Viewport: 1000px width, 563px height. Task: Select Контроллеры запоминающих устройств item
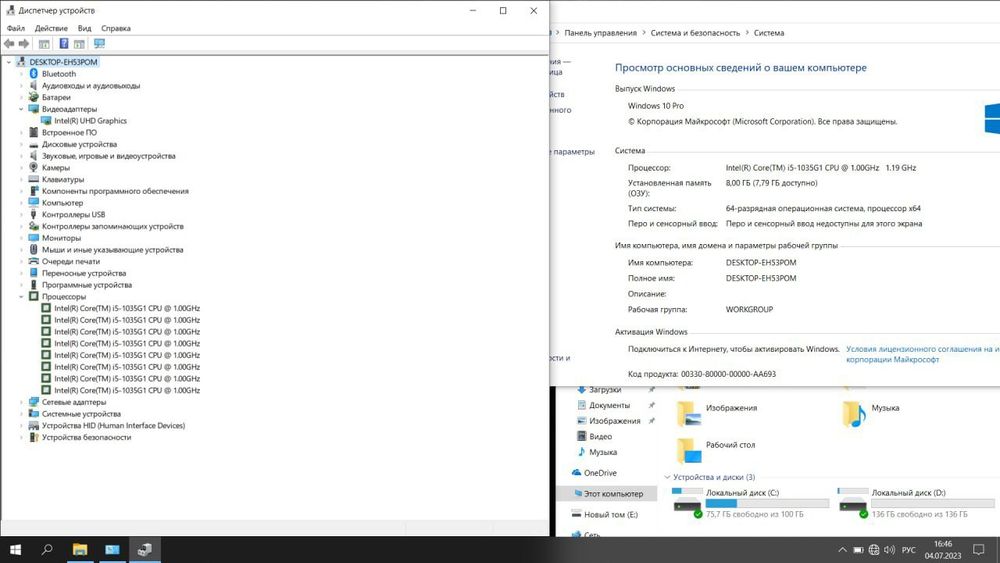[x=113, y=226]
